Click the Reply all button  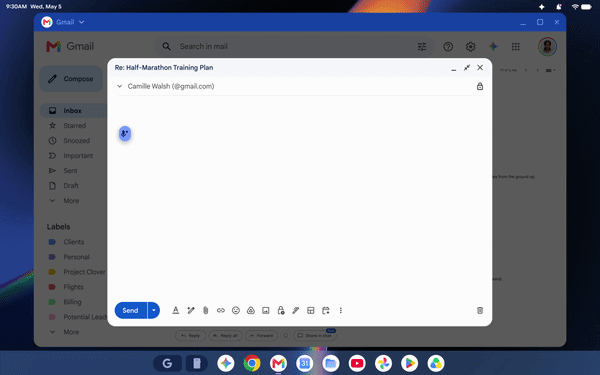click(225, 336)
